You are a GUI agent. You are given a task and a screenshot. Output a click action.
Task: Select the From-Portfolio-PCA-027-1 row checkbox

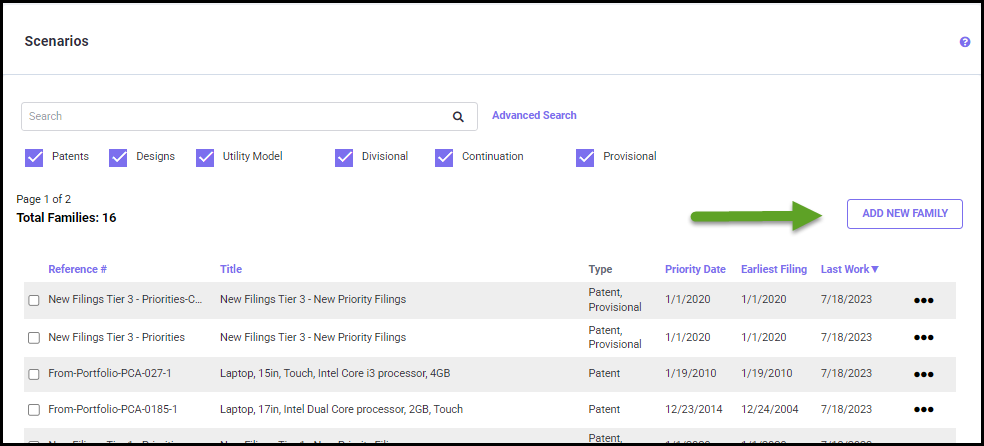click(34, 374)
